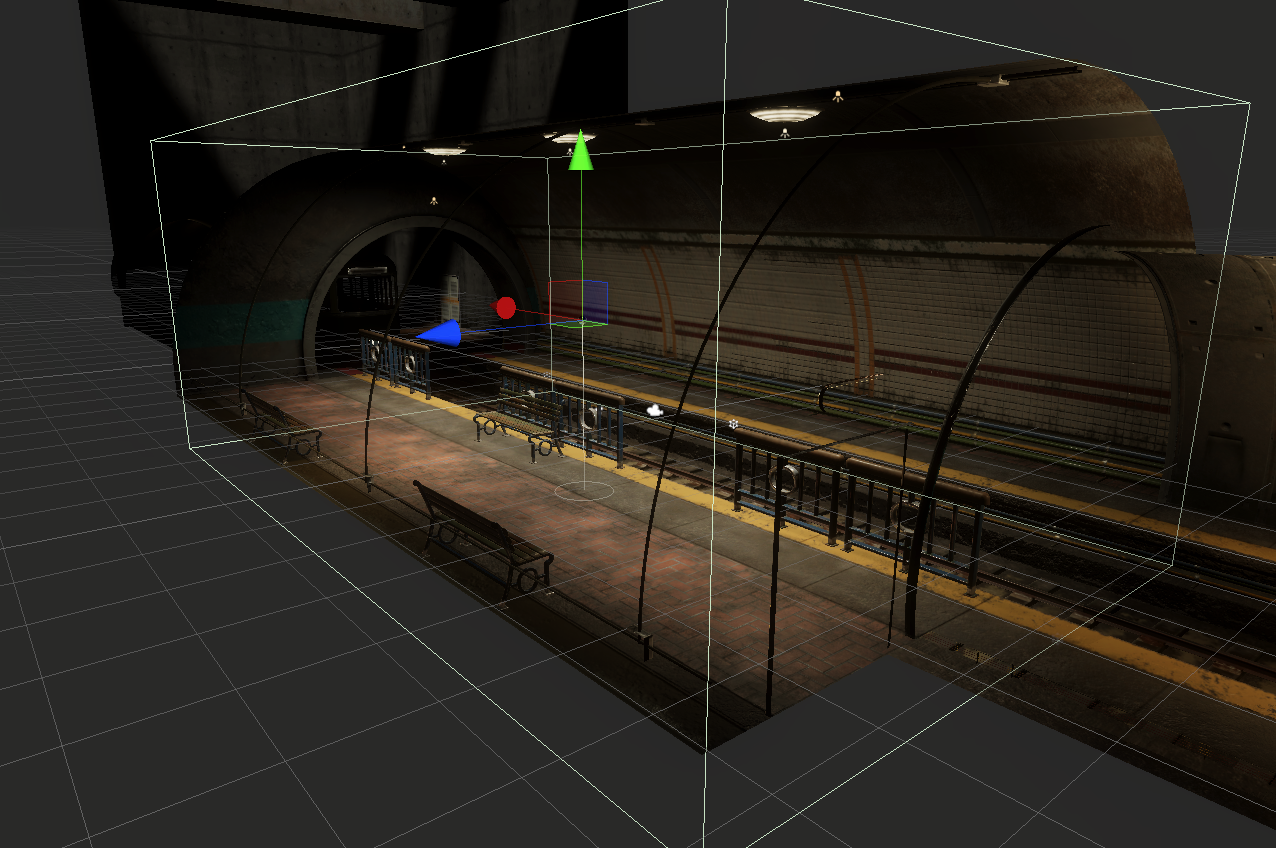Click the wireframe probe gizmo near the right railing
The width and height of the screenshot is (1276, 848).
coord(733,424)
